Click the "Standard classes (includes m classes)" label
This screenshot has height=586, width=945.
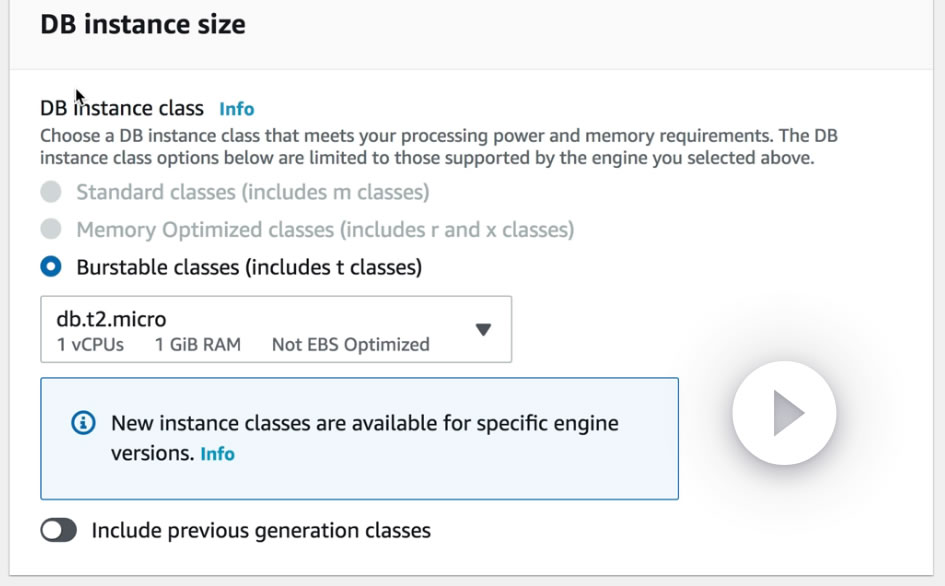[x=252, y=192]
